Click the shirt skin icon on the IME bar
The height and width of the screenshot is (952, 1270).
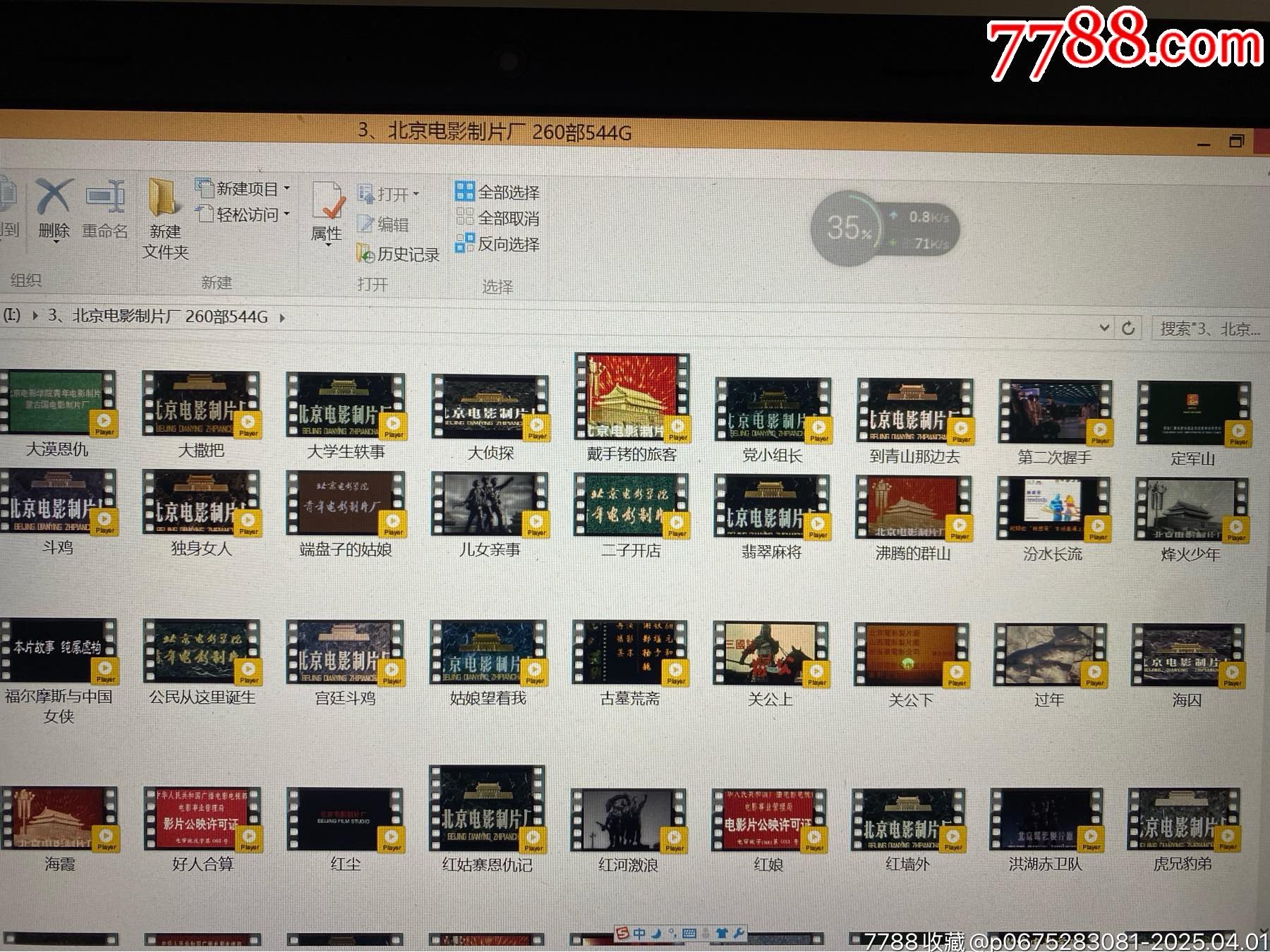722,933
